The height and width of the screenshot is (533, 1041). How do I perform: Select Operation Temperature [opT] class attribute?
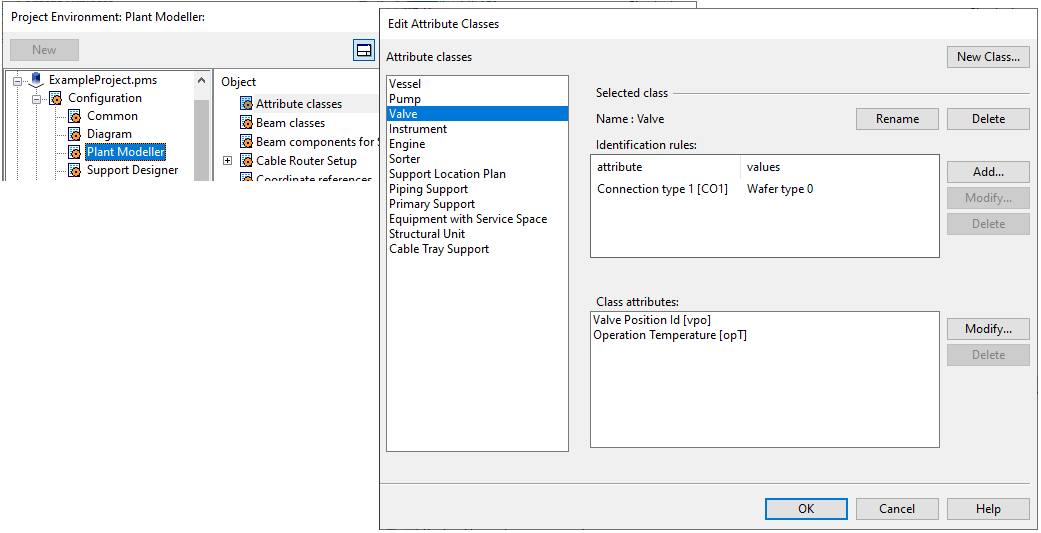[670, 335]
